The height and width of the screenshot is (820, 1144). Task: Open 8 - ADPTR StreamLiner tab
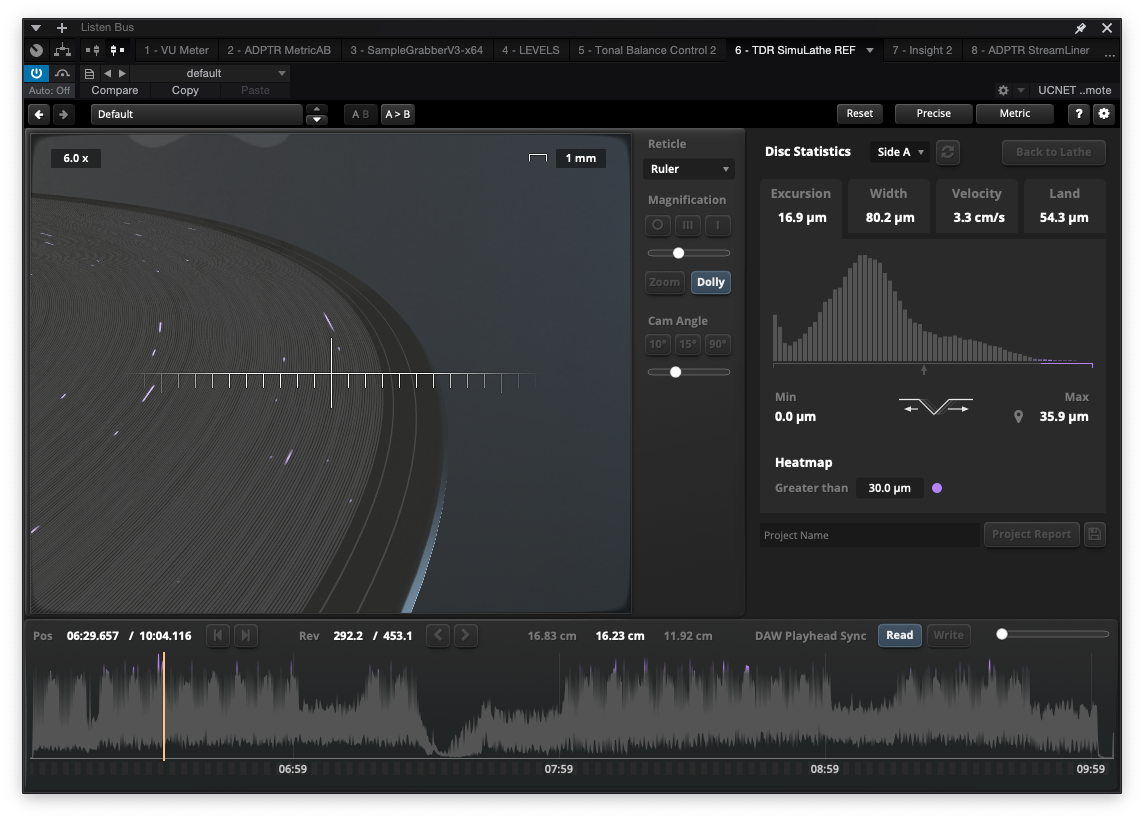click(1030, 50)
